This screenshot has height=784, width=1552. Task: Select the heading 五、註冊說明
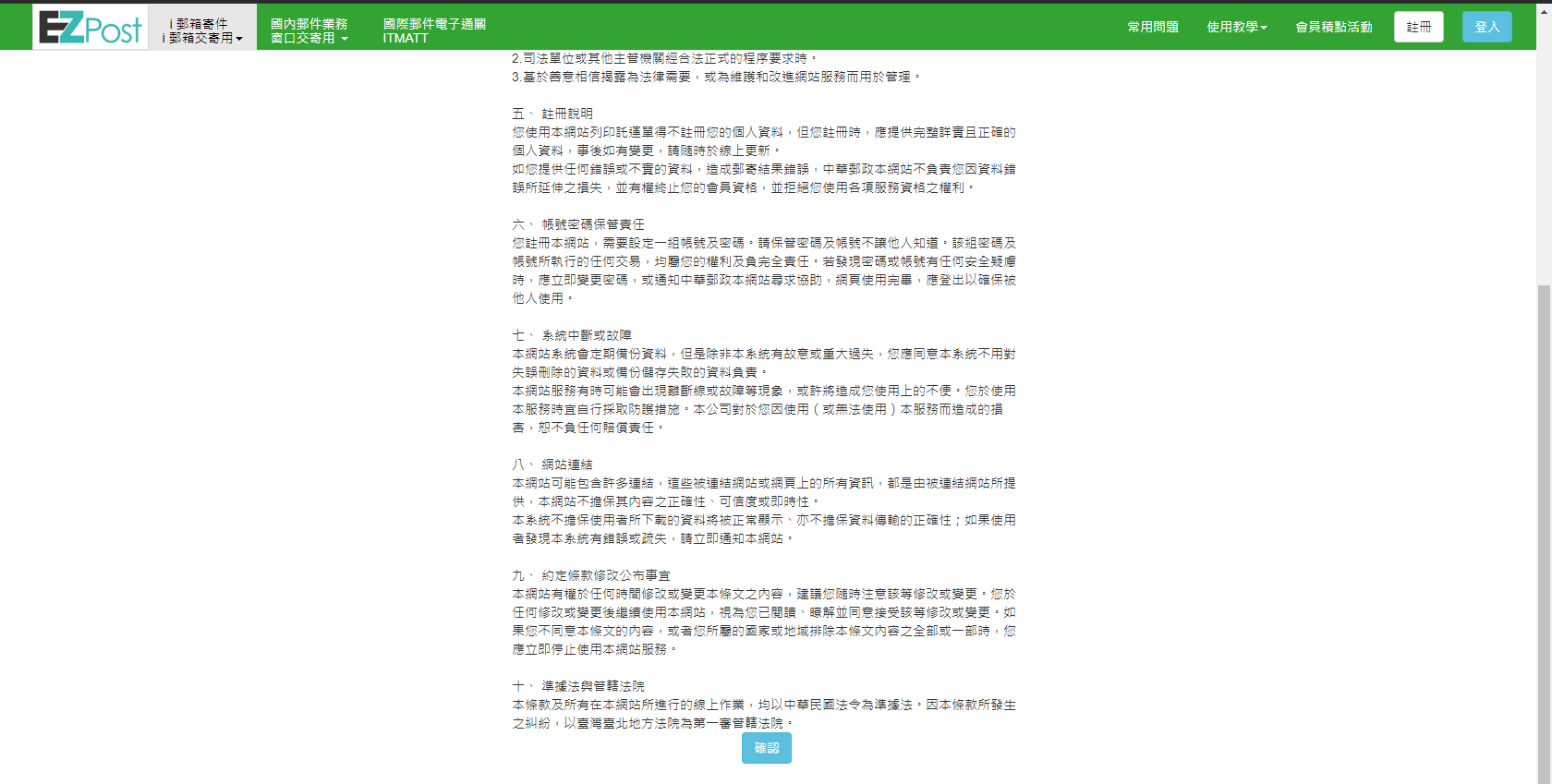tap(552, 114)
